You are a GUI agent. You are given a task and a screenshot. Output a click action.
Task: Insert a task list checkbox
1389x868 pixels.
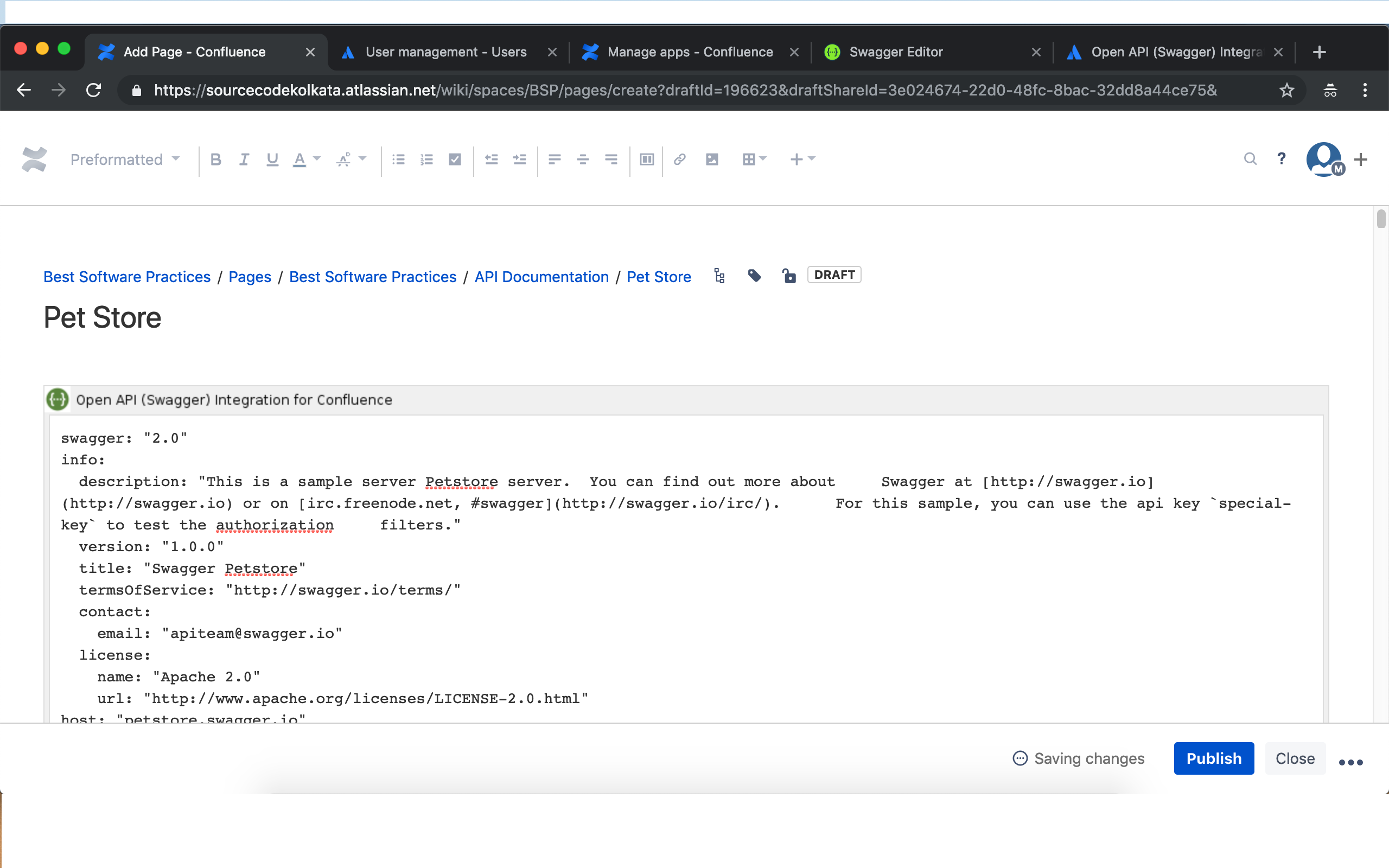click(455, 159)
